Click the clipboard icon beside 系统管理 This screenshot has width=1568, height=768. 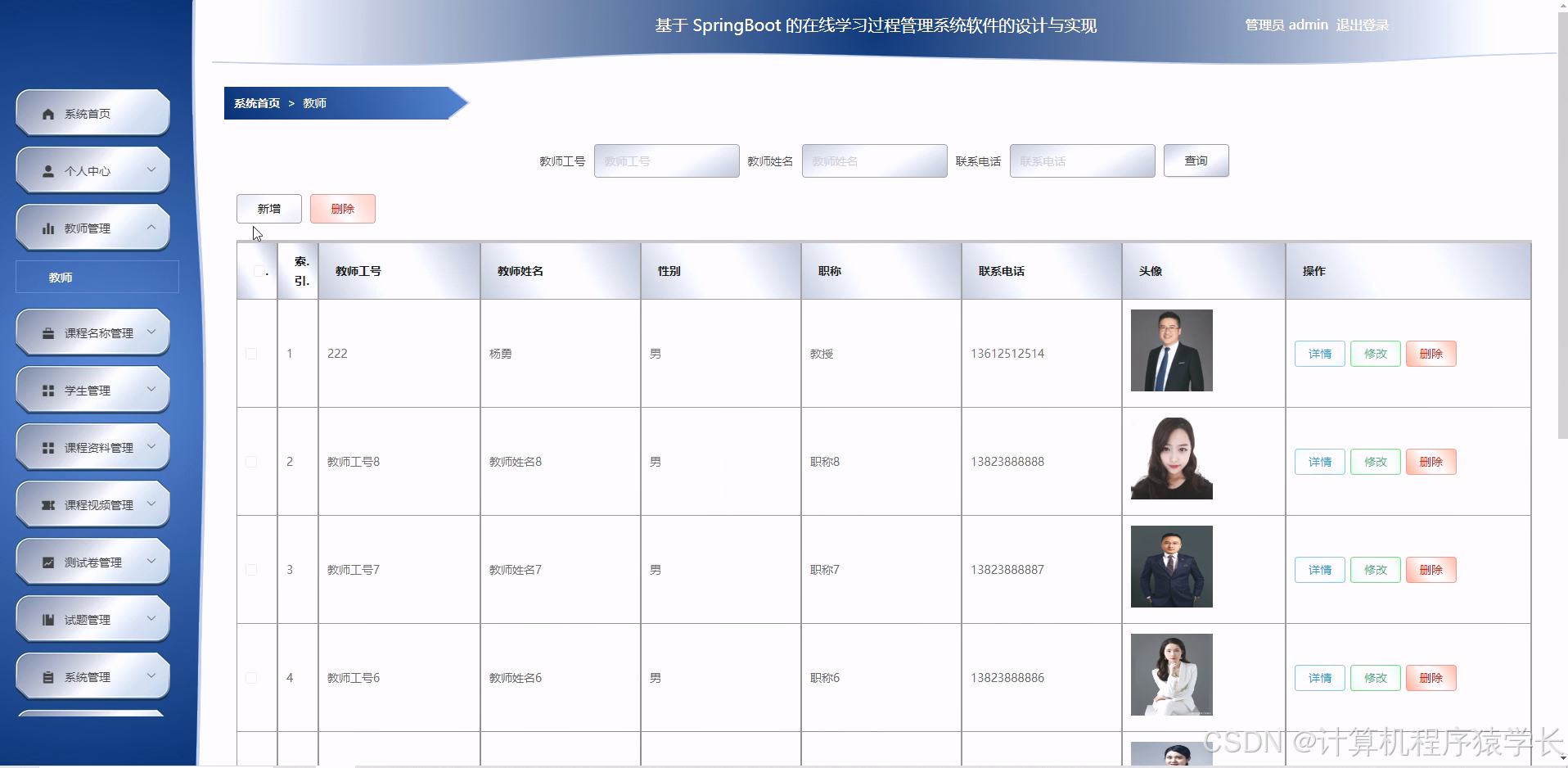48,678
